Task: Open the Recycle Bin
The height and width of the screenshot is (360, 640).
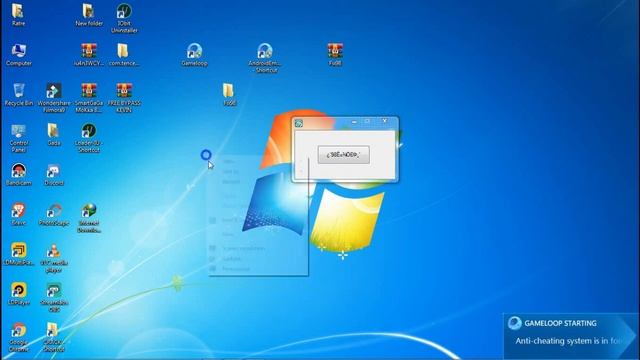Action: click(19, 95)
